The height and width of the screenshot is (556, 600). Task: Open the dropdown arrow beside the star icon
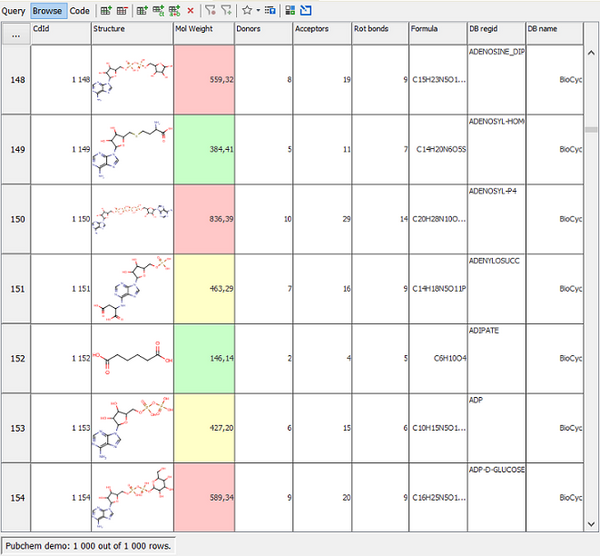coord(257,10)
